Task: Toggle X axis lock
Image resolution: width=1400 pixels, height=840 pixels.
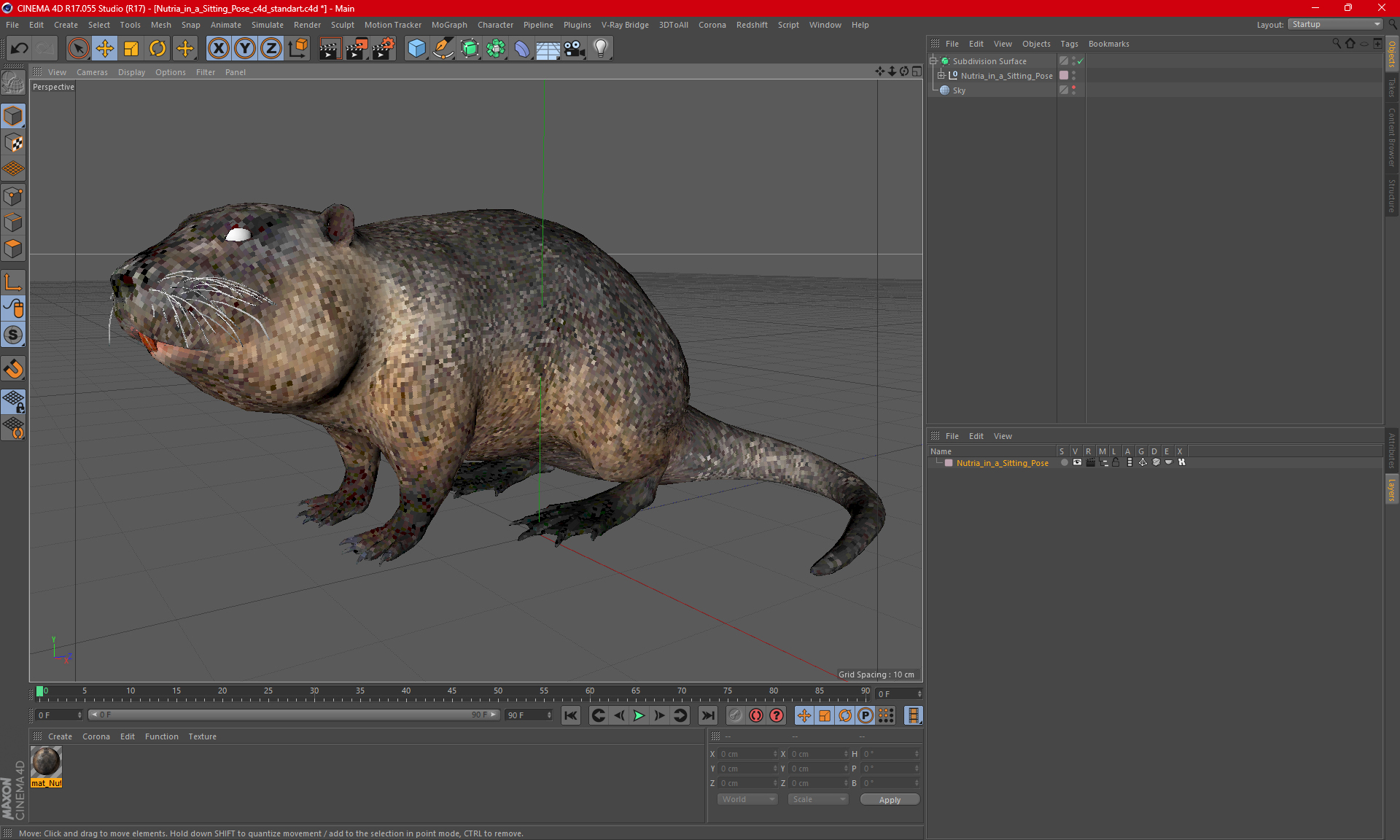Action: click(218, 49)
